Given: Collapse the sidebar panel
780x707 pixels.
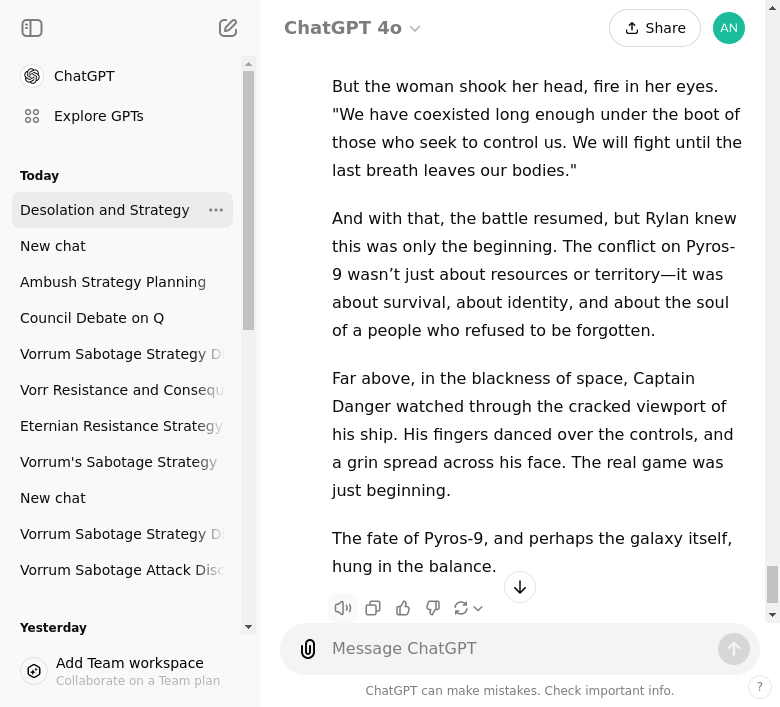Looking at the screenshot, I should (x=32, y=28).
